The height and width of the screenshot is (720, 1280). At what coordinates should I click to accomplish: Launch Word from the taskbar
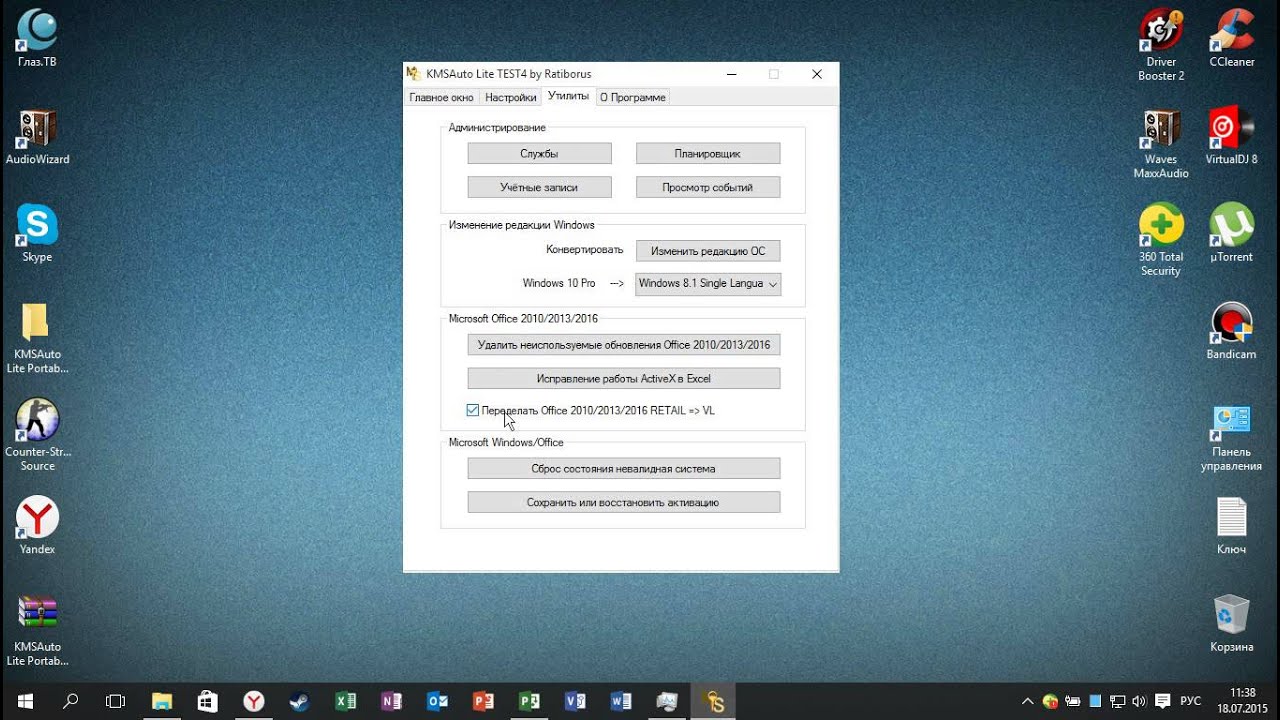(x=622, y=701)
